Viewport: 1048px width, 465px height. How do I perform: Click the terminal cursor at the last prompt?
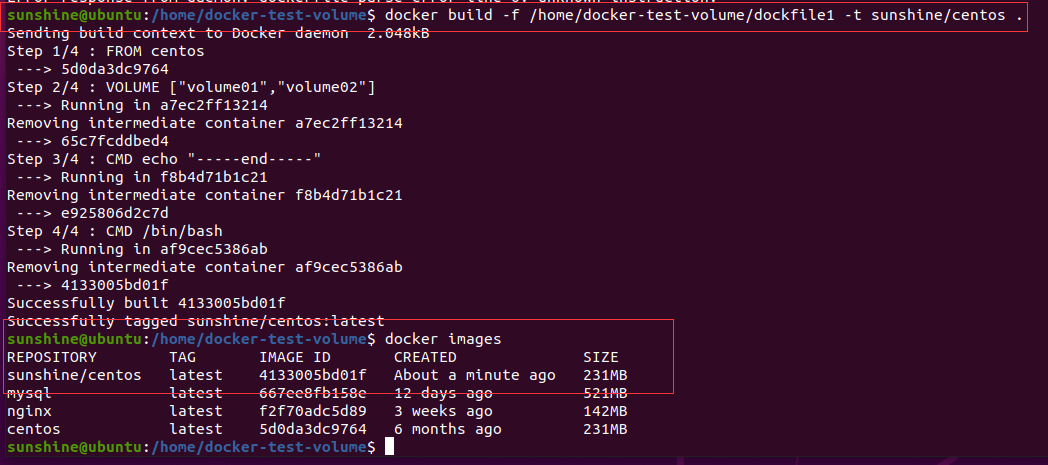390,446
